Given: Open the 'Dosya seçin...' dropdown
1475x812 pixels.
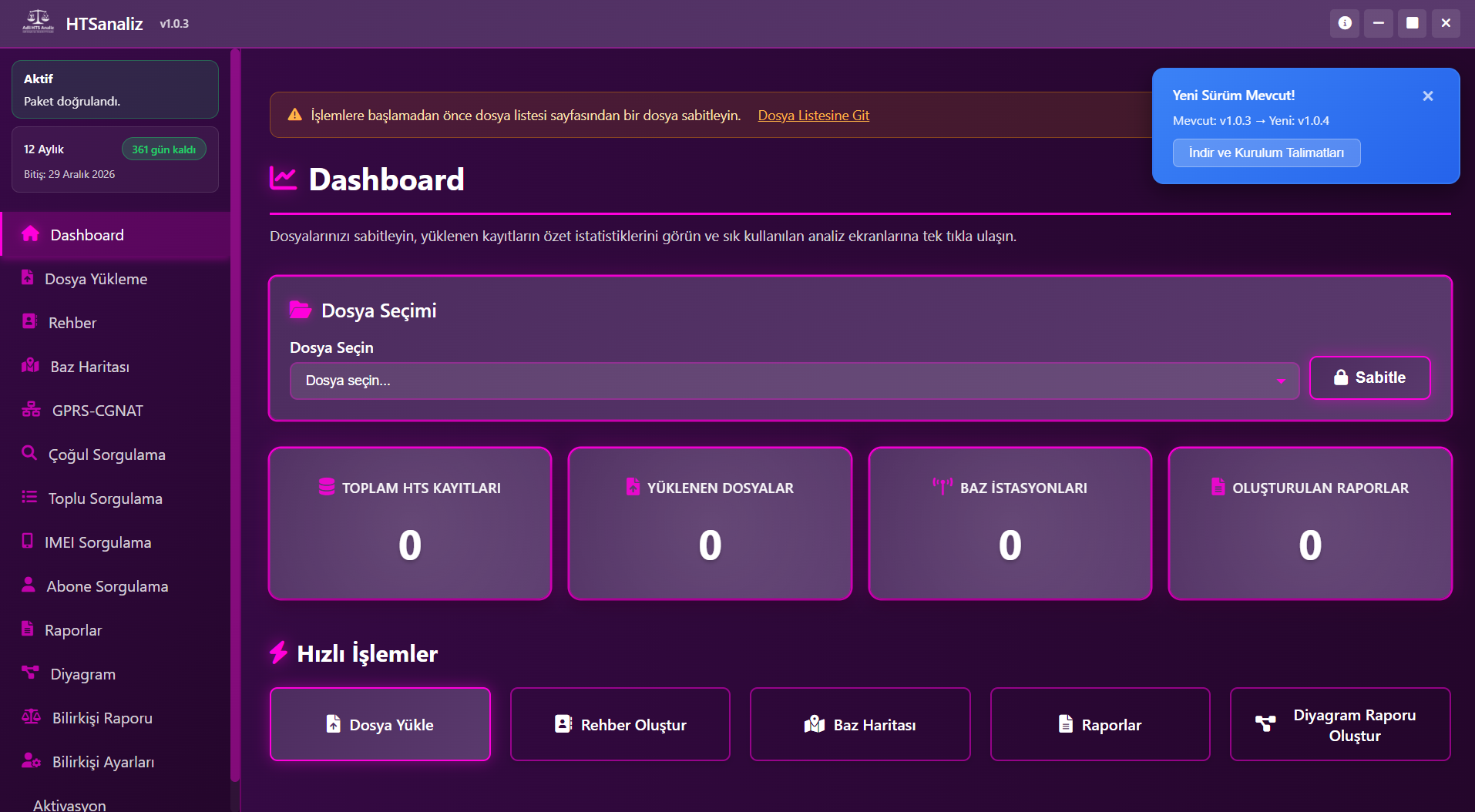Looking at the screenshot, I should point(786,381).
